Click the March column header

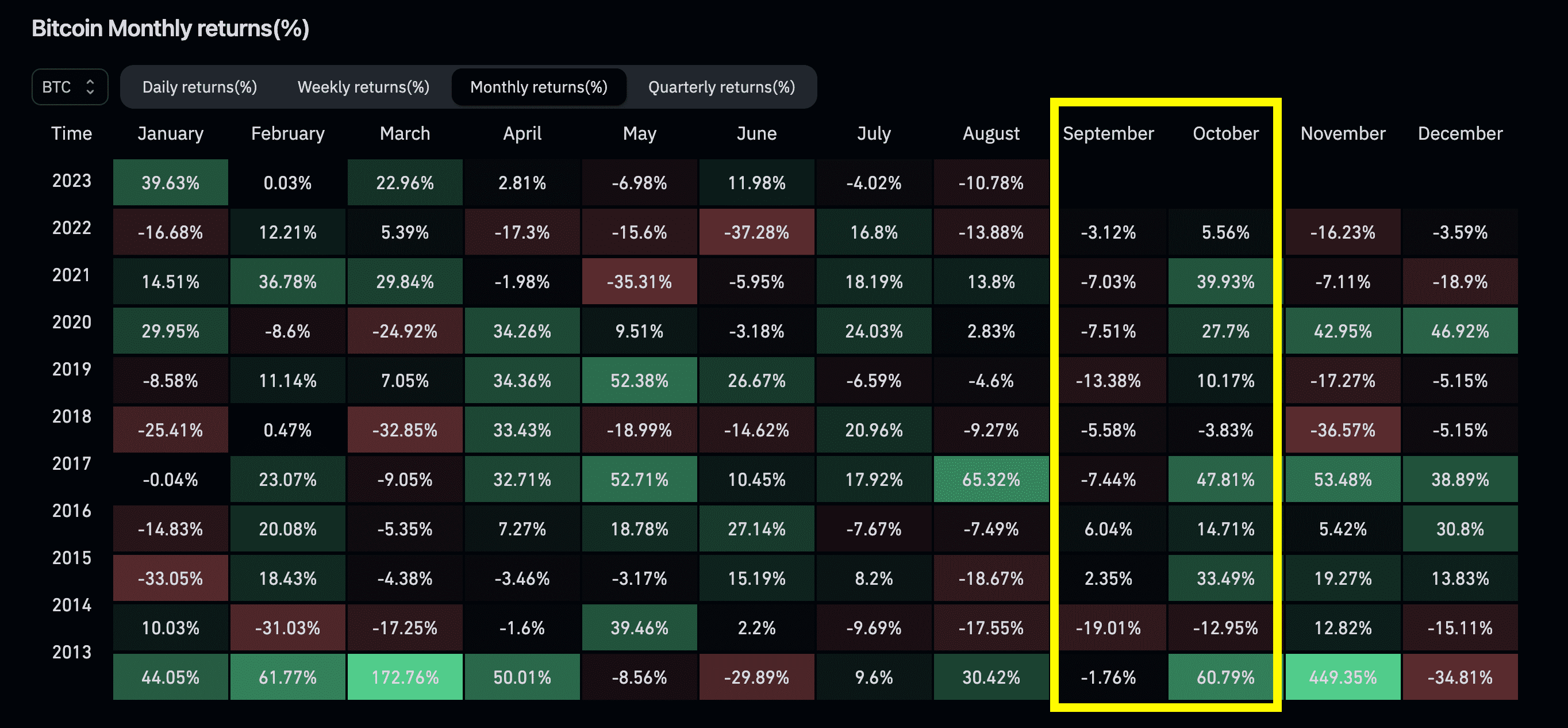click(x=405, y=133)
